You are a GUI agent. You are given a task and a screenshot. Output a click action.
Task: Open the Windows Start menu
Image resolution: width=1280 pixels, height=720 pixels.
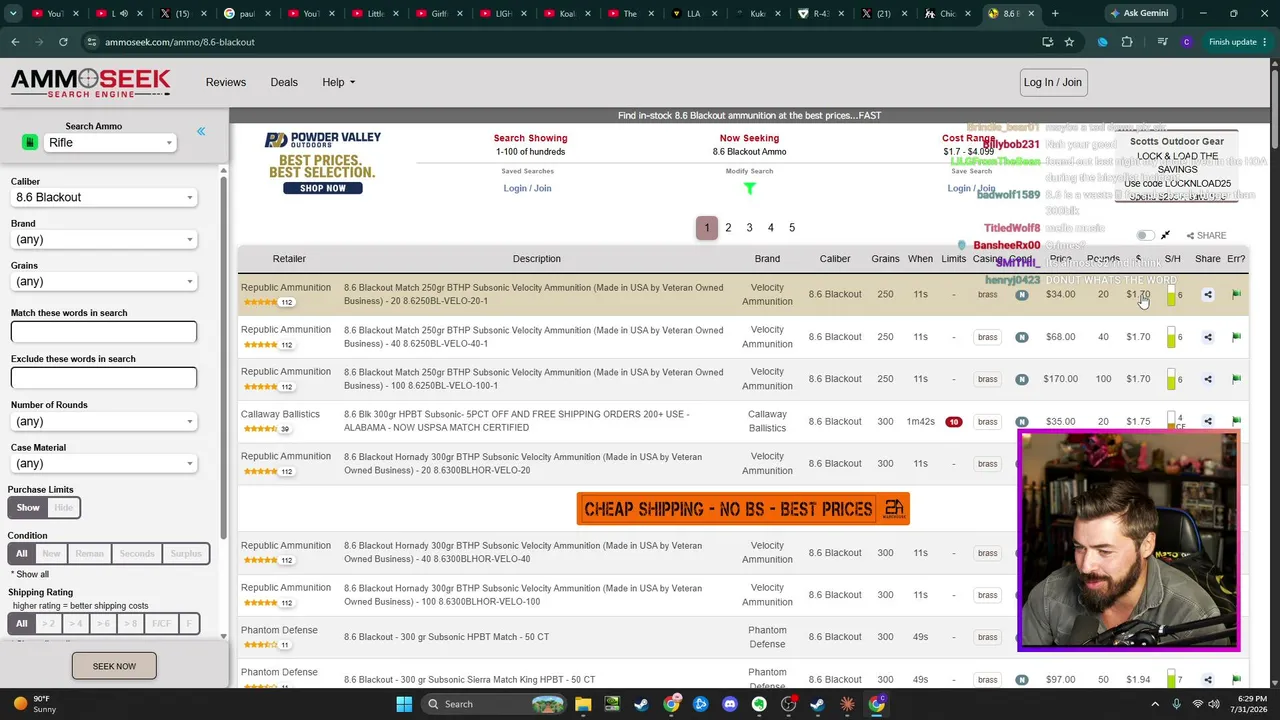pyautogui.click(x=404, y=704)
